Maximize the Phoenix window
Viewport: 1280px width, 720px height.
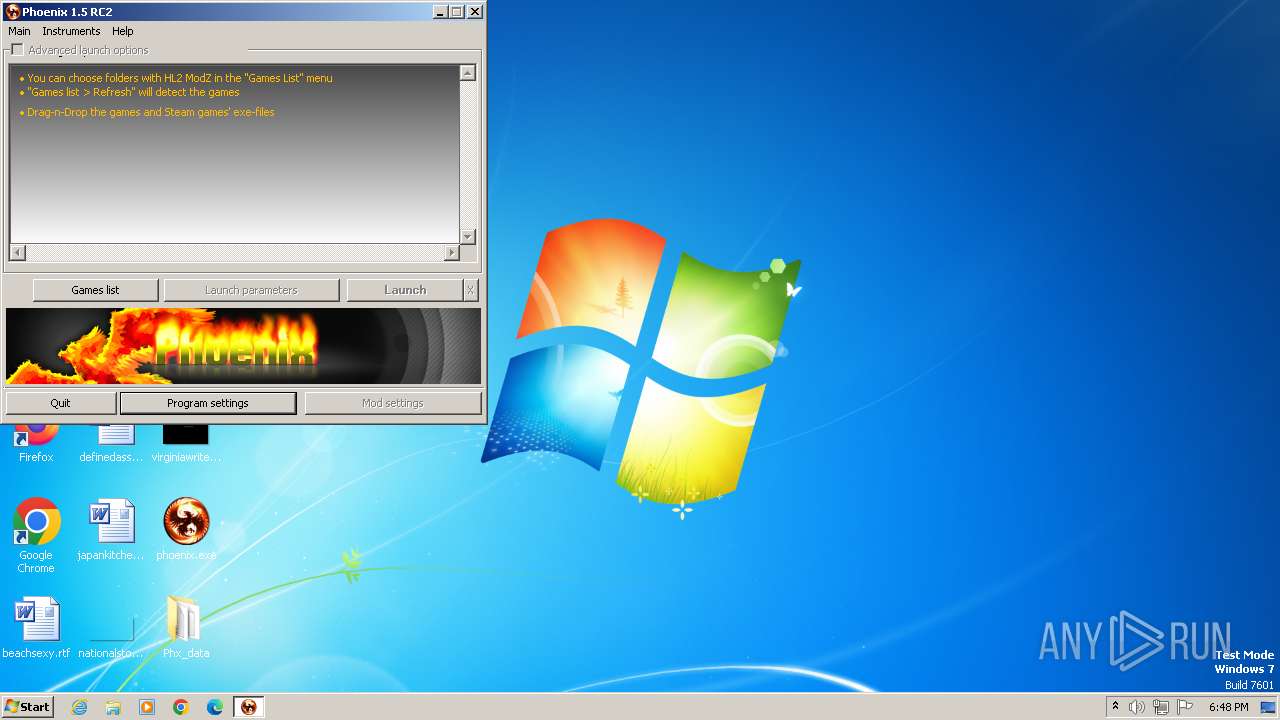tap(456, 12)
